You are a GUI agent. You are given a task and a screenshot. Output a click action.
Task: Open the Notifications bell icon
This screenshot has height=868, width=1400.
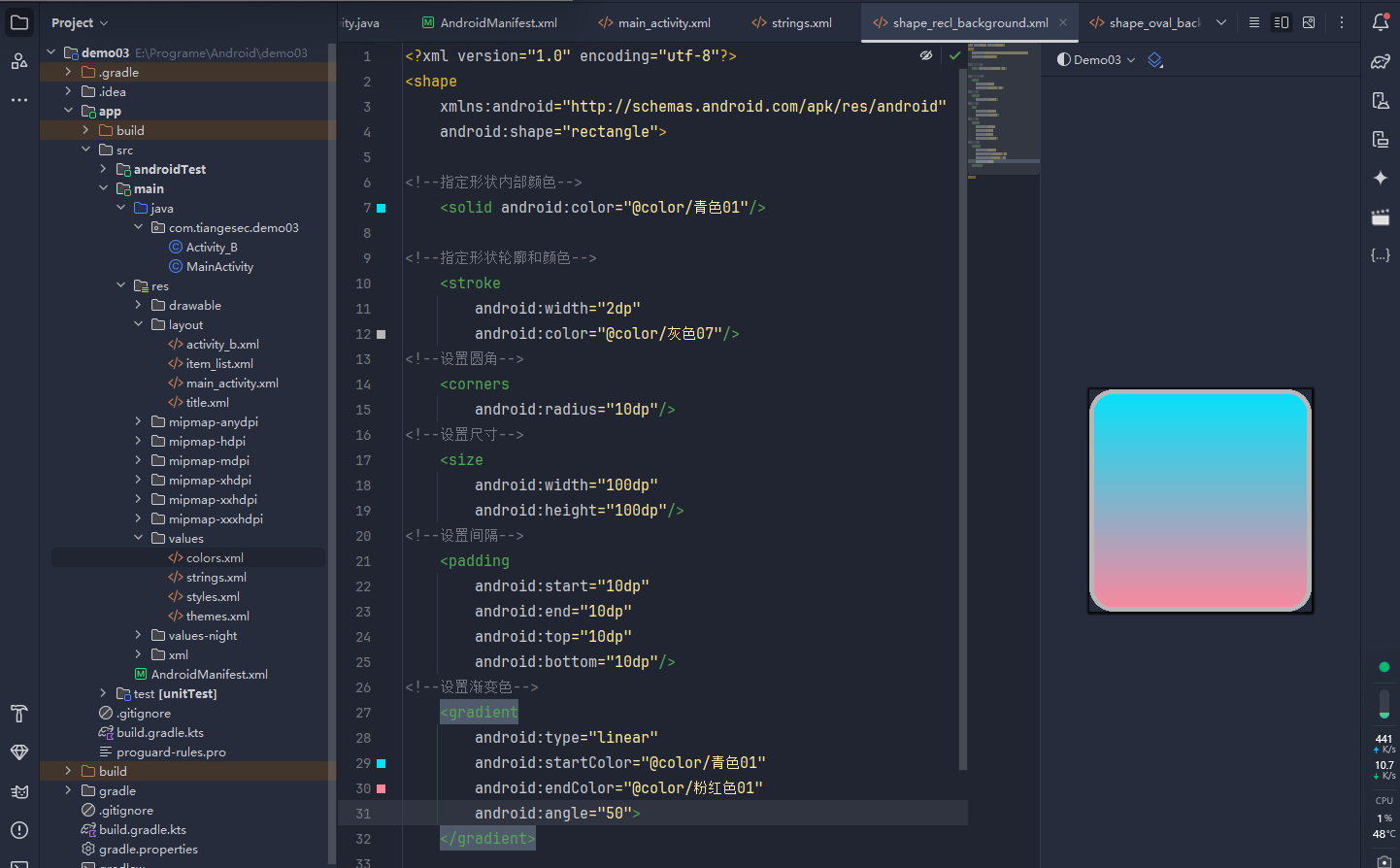coord(1381,22)
